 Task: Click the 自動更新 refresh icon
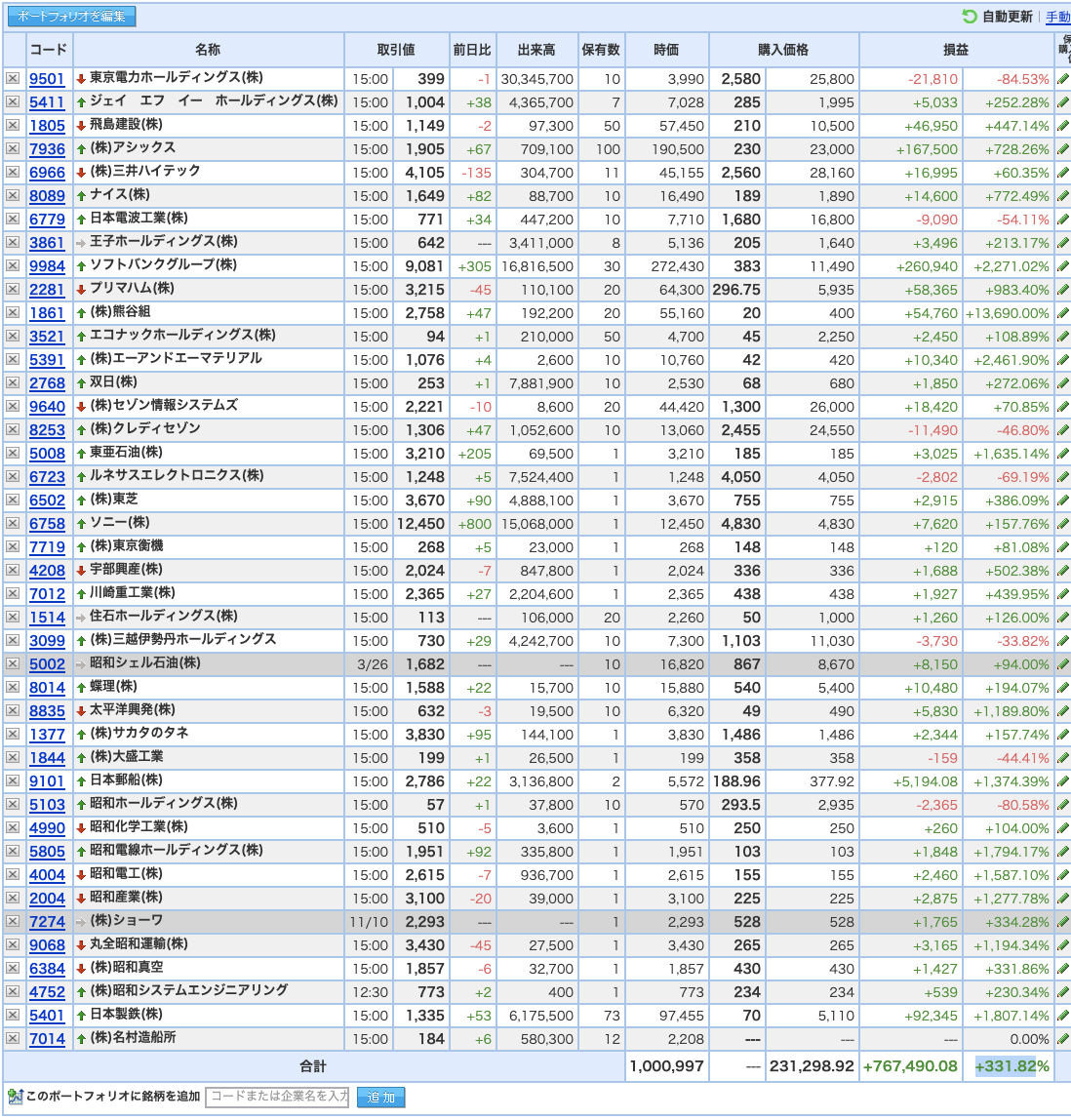tap(970, 17)
